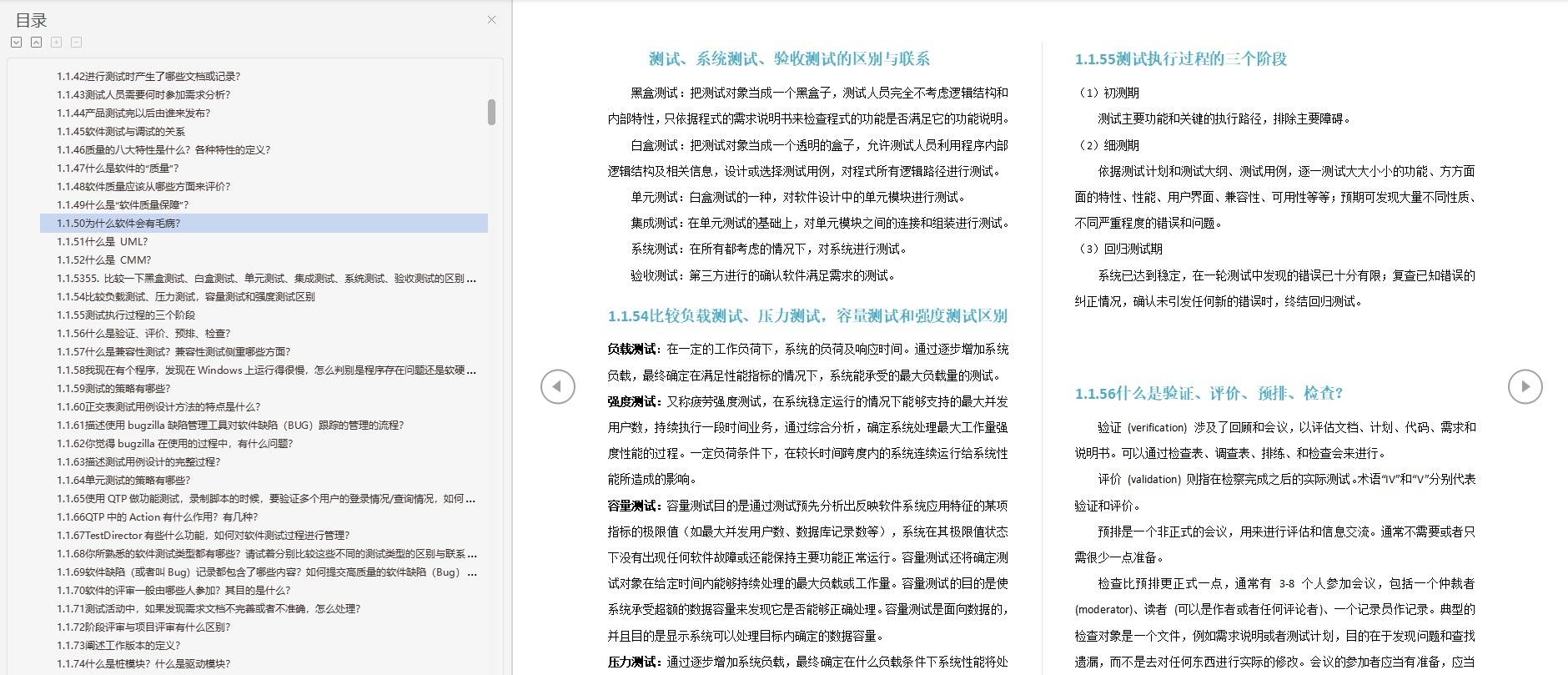
Task: Open outline entry 1.1.71测试活动中，如果发现需求文档不完善
Action: [209, 608]
